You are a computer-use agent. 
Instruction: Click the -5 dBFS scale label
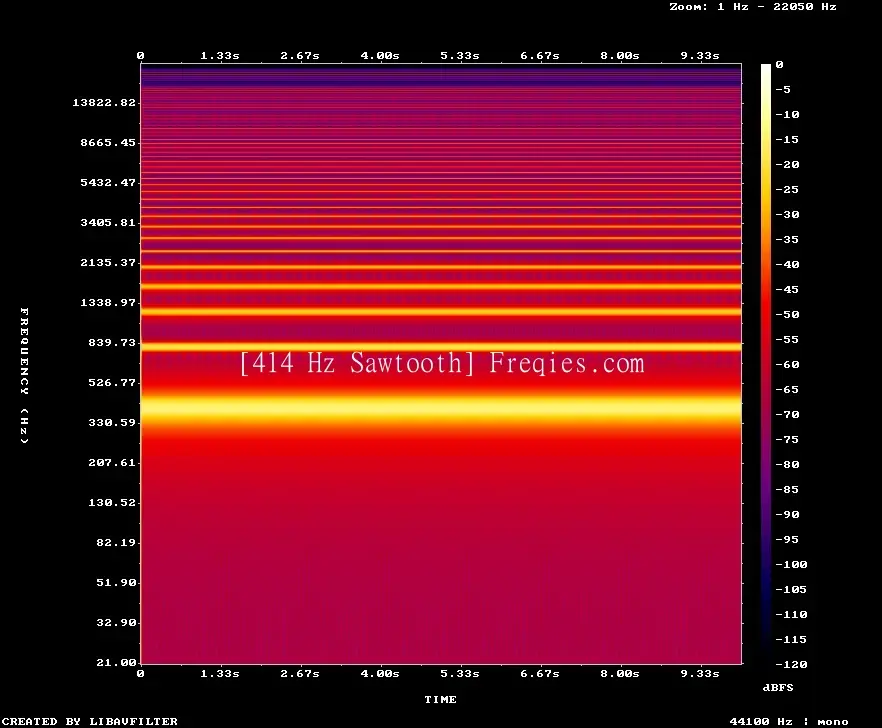783,89
